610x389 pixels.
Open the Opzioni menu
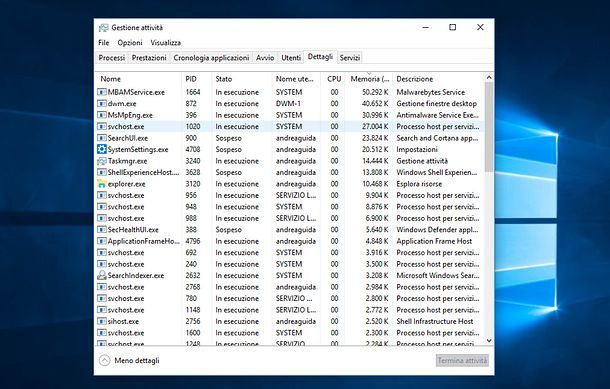click(x=130, y=43)
